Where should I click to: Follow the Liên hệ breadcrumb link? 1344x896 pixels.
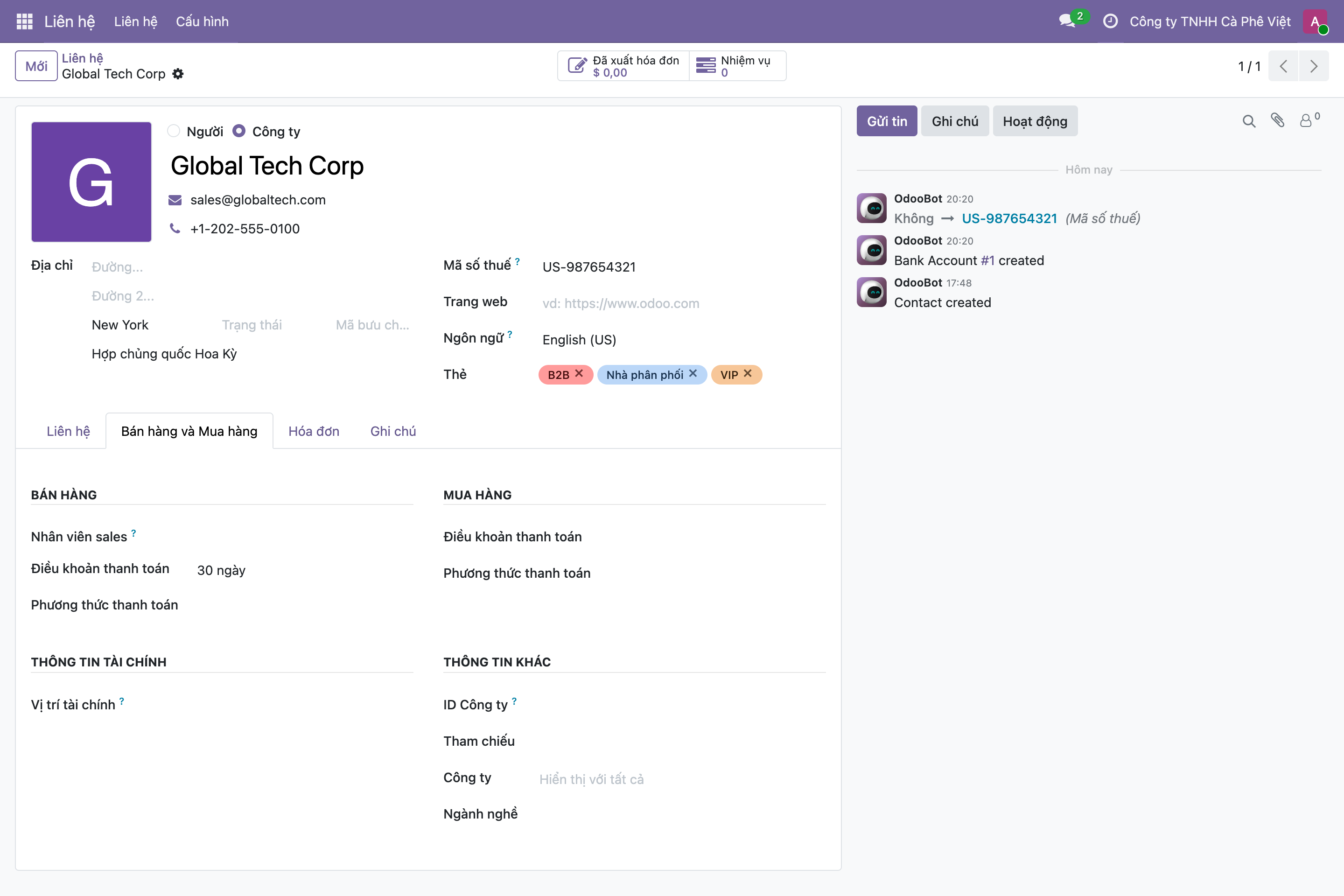(x=82, y=58)
